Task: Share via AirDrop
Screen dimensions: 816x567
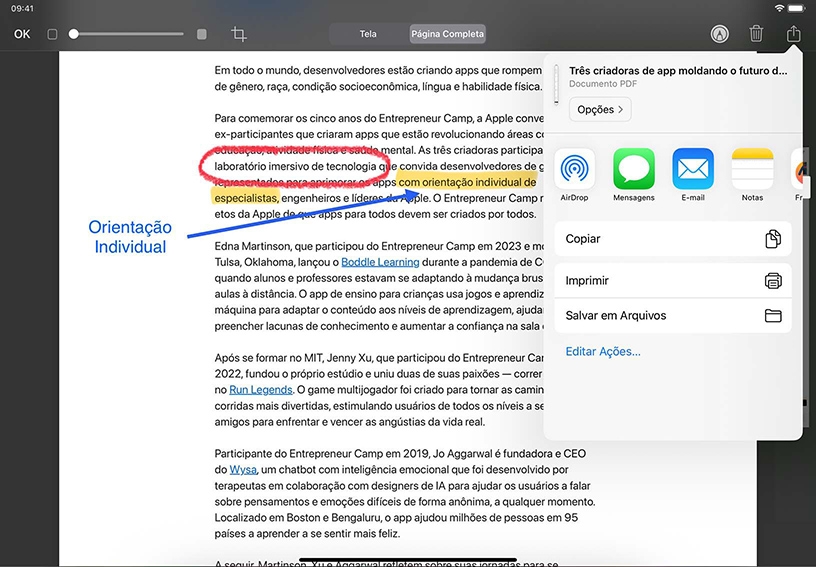Action: pos(575,175)
